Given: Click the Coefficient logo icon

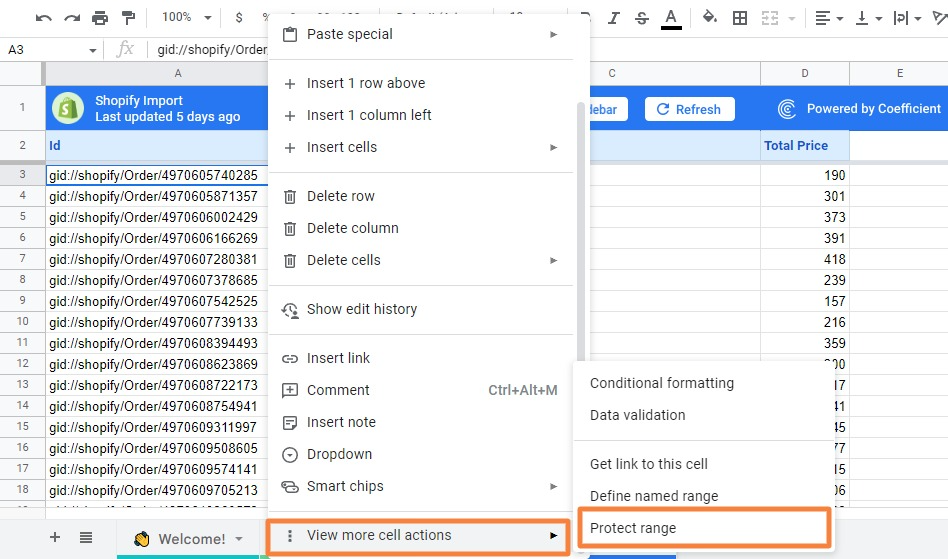Looking at the screenshot, I should click(x=787, y=109).
